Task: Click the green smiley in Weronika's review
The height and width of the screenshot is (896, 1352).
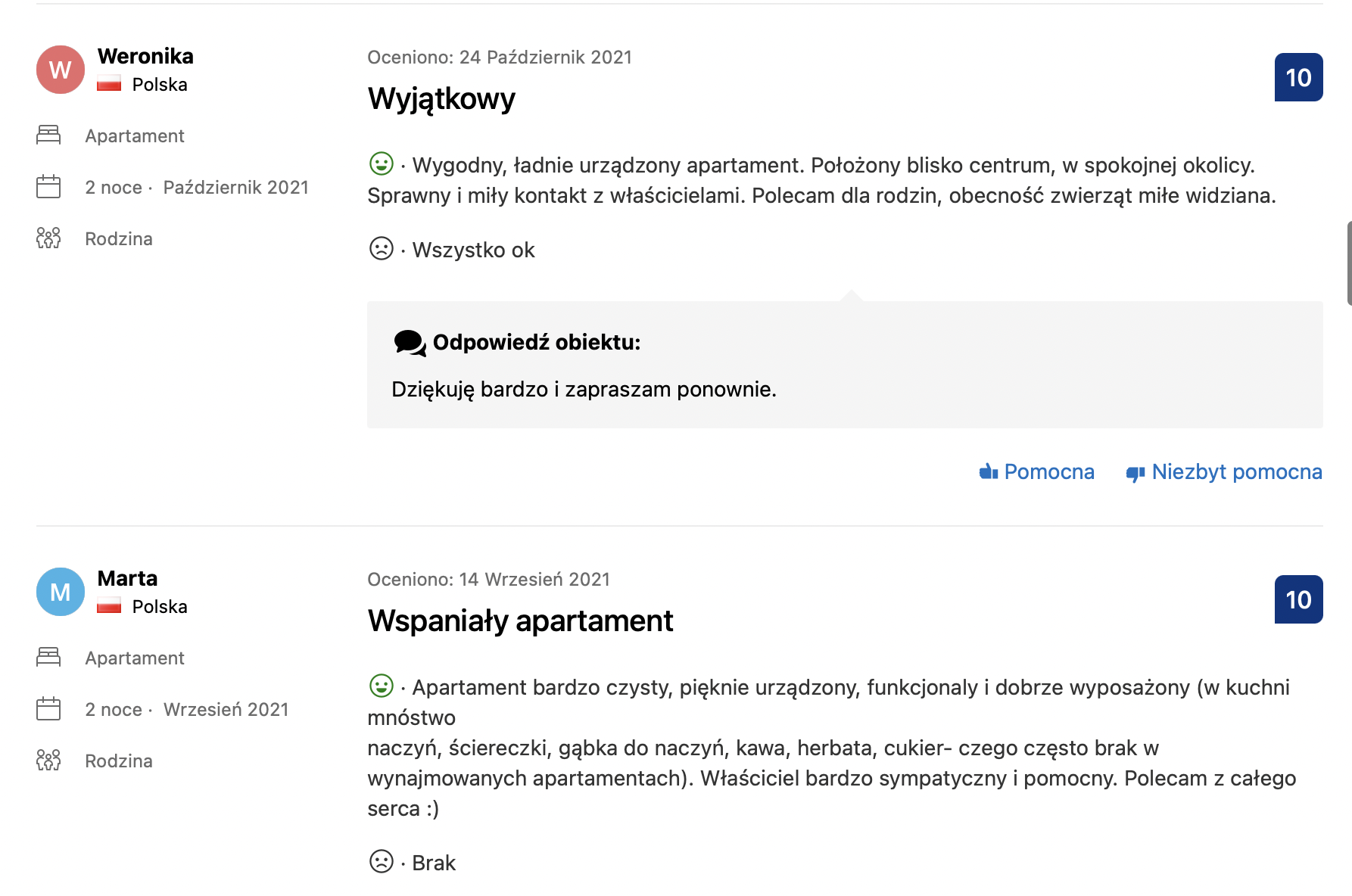Action: click(381, 163)
